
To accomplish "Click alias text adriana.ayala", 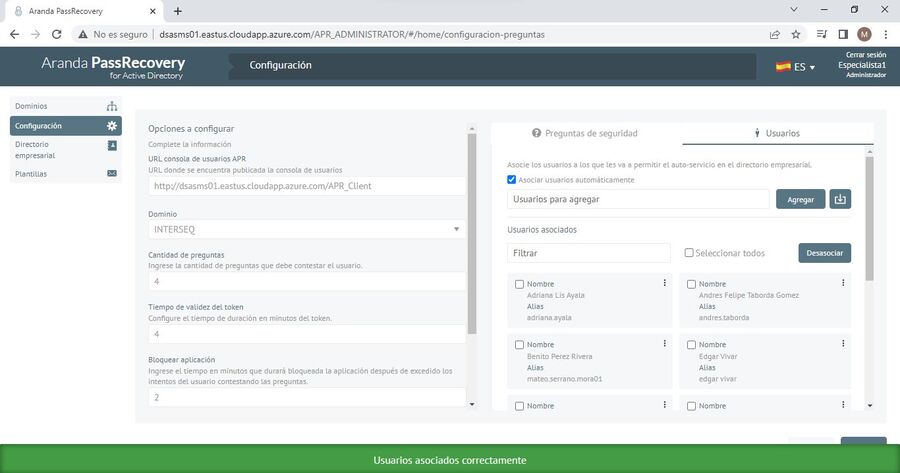I will 549,317.
